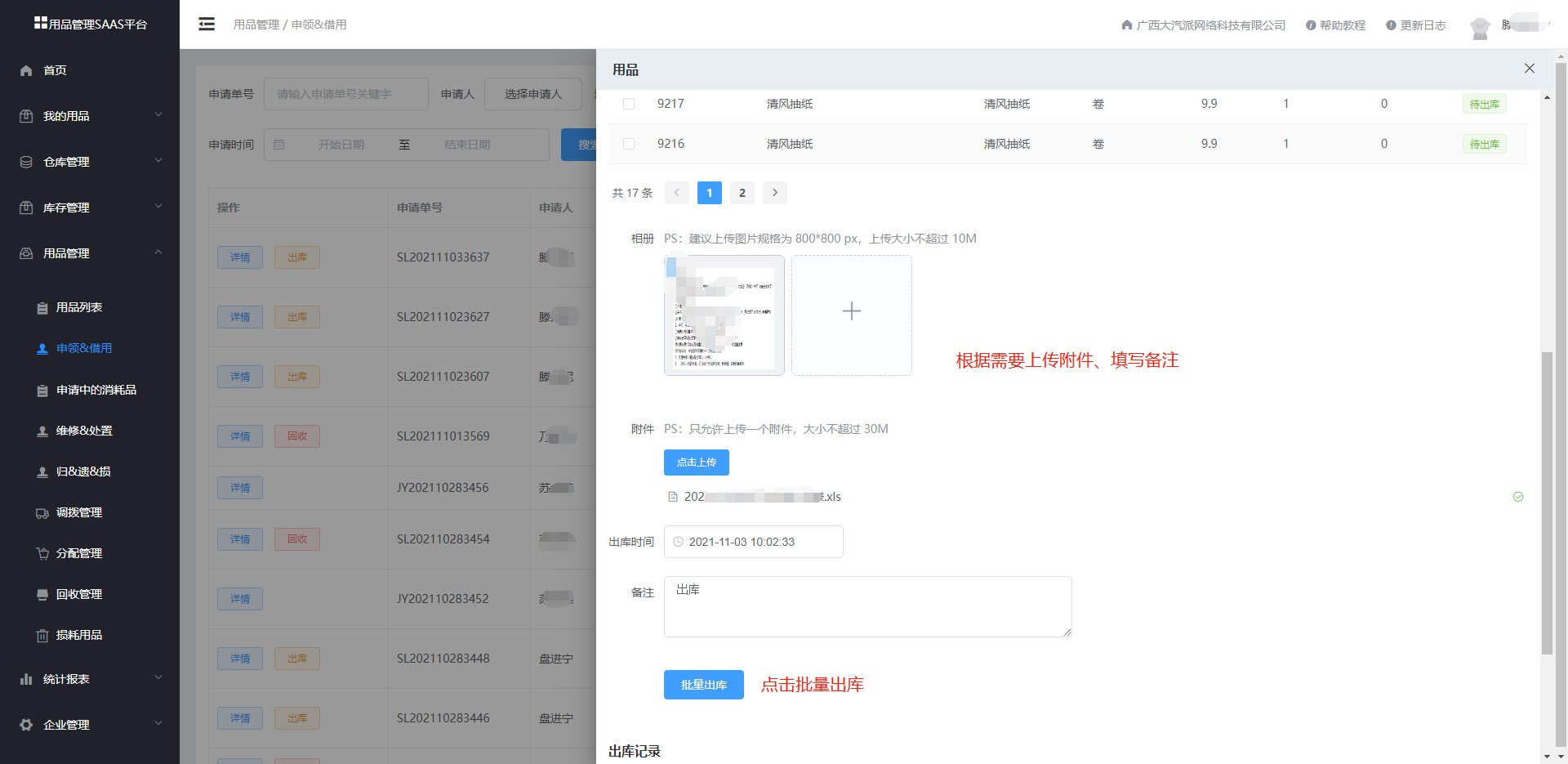
Task: Open 损耗用品 menu item
Action: pyautogui.click(x=79, y=636)
